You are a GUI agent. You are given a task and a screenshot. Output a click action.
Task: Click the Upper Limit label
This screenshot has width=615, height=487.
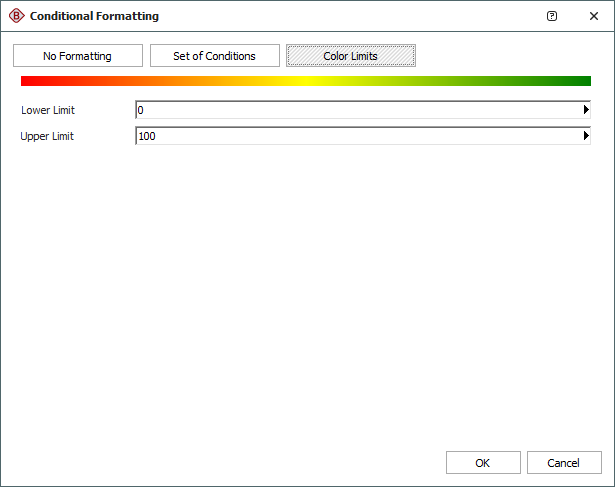click(x=48, y=136)
